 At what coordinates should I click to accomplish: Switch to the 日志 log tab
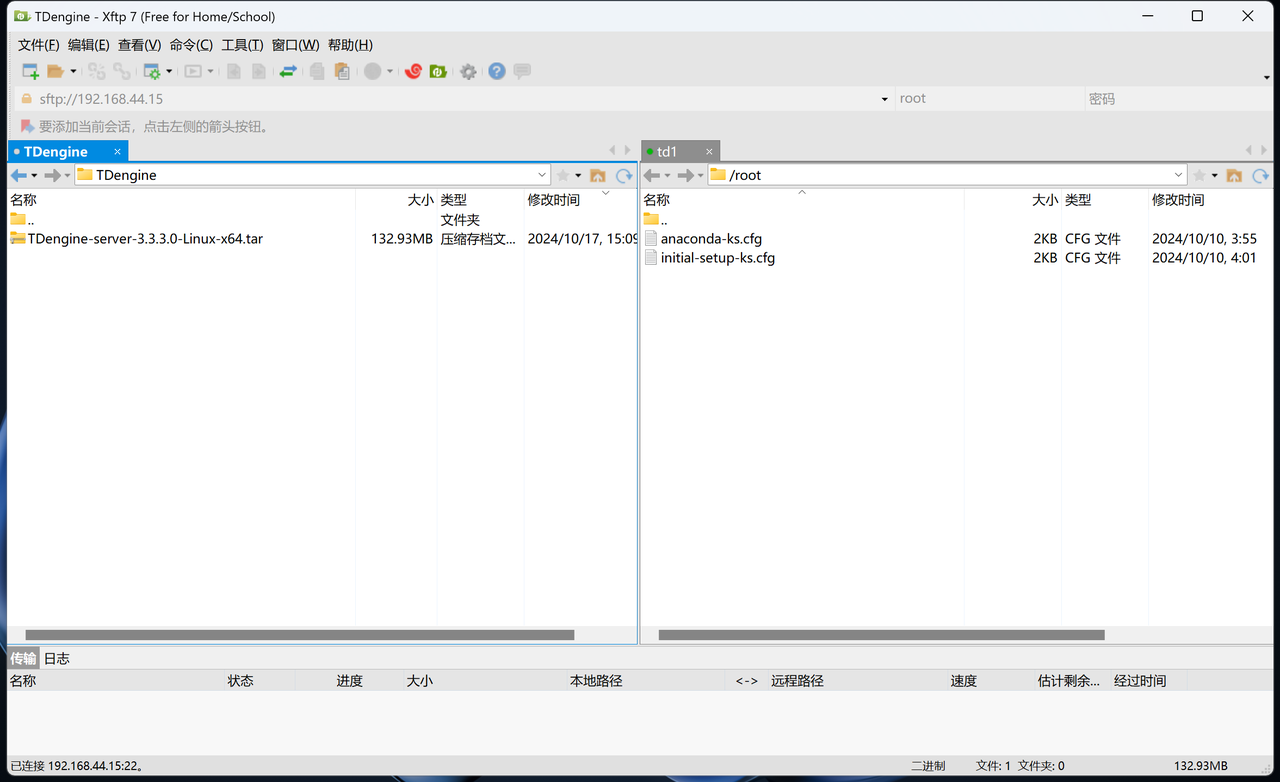(57, 658)
